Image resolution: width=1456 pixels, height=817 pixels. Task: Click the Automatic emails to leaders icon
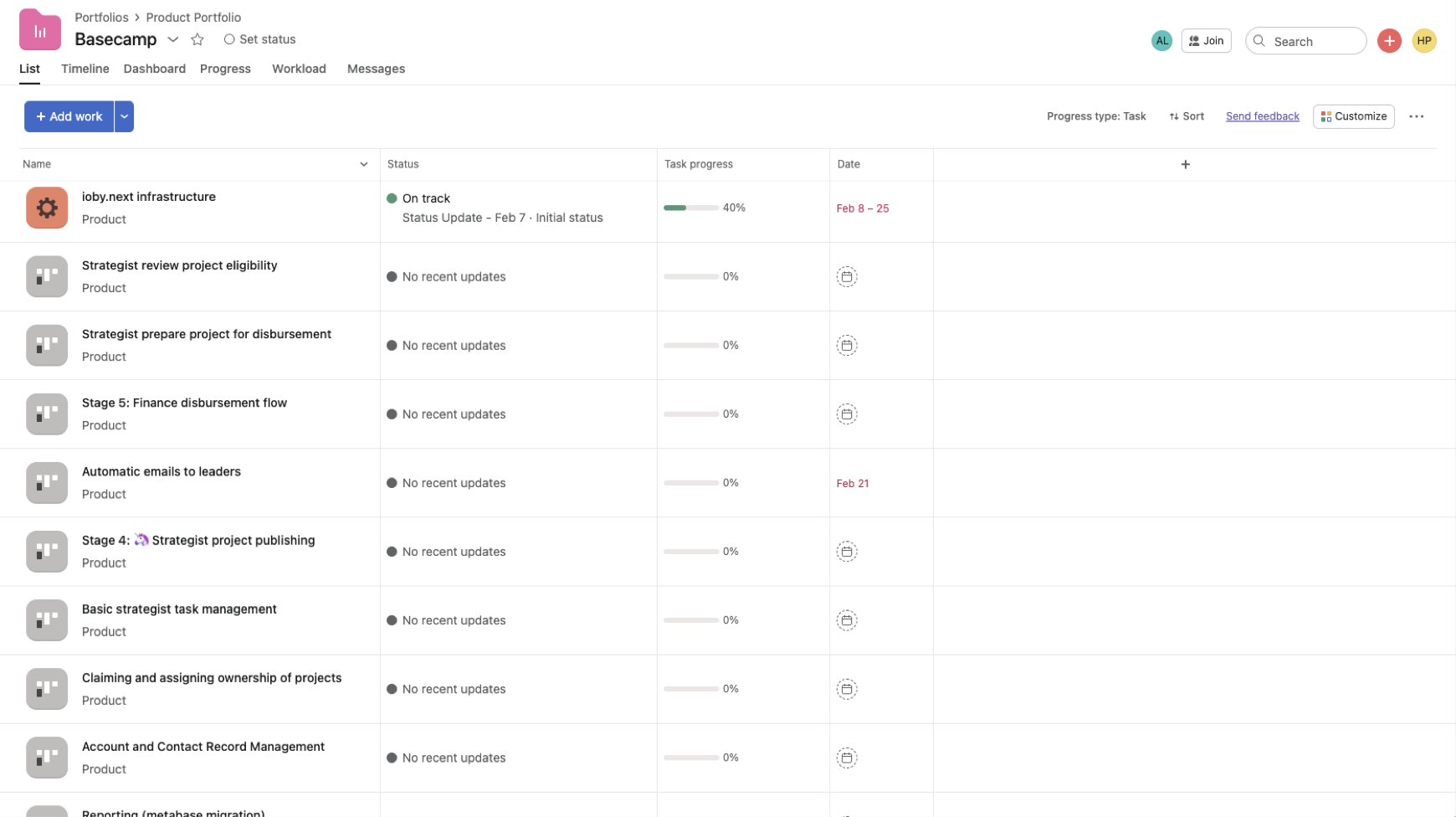47,482
